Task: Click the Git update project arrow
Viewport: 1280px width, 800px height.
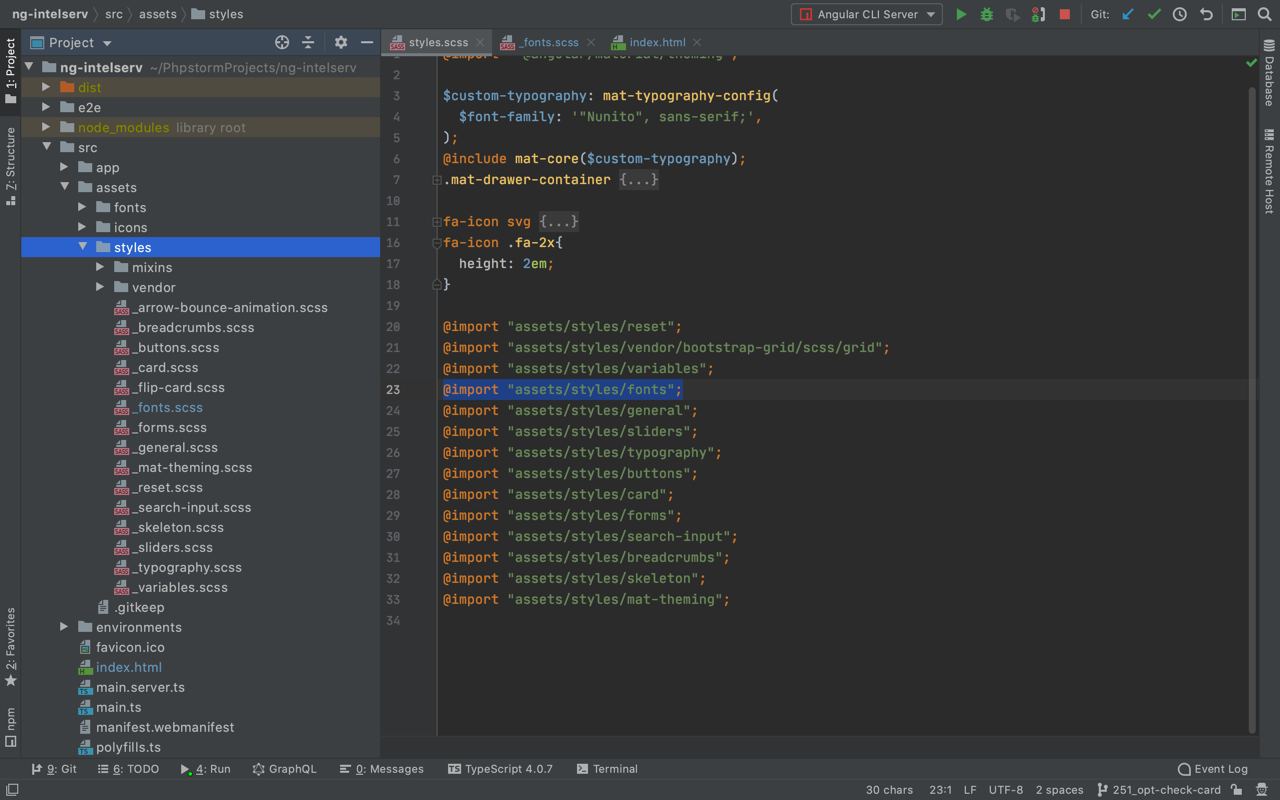Action: tap(1128, 14)
